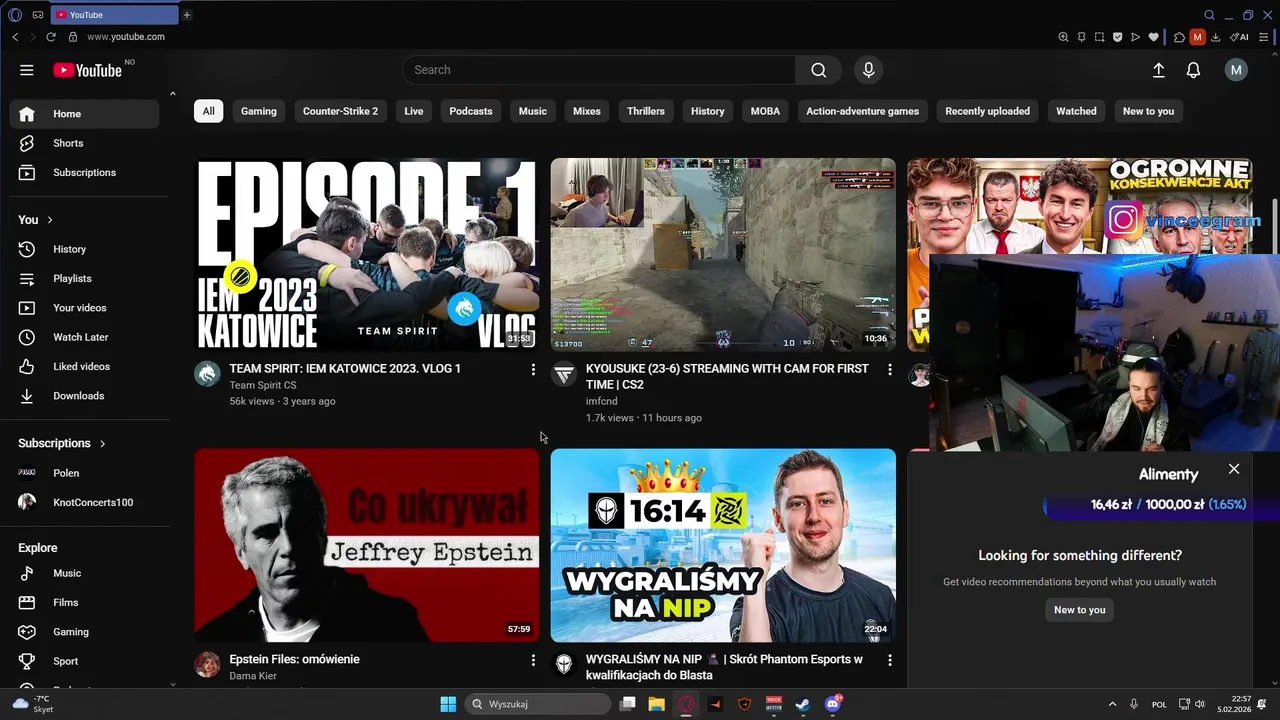Image resolution: width=1280 pixels, height=720 pixels.
Task: Expand the Subscriptions section chevron
Action: [x=102, y=443]
